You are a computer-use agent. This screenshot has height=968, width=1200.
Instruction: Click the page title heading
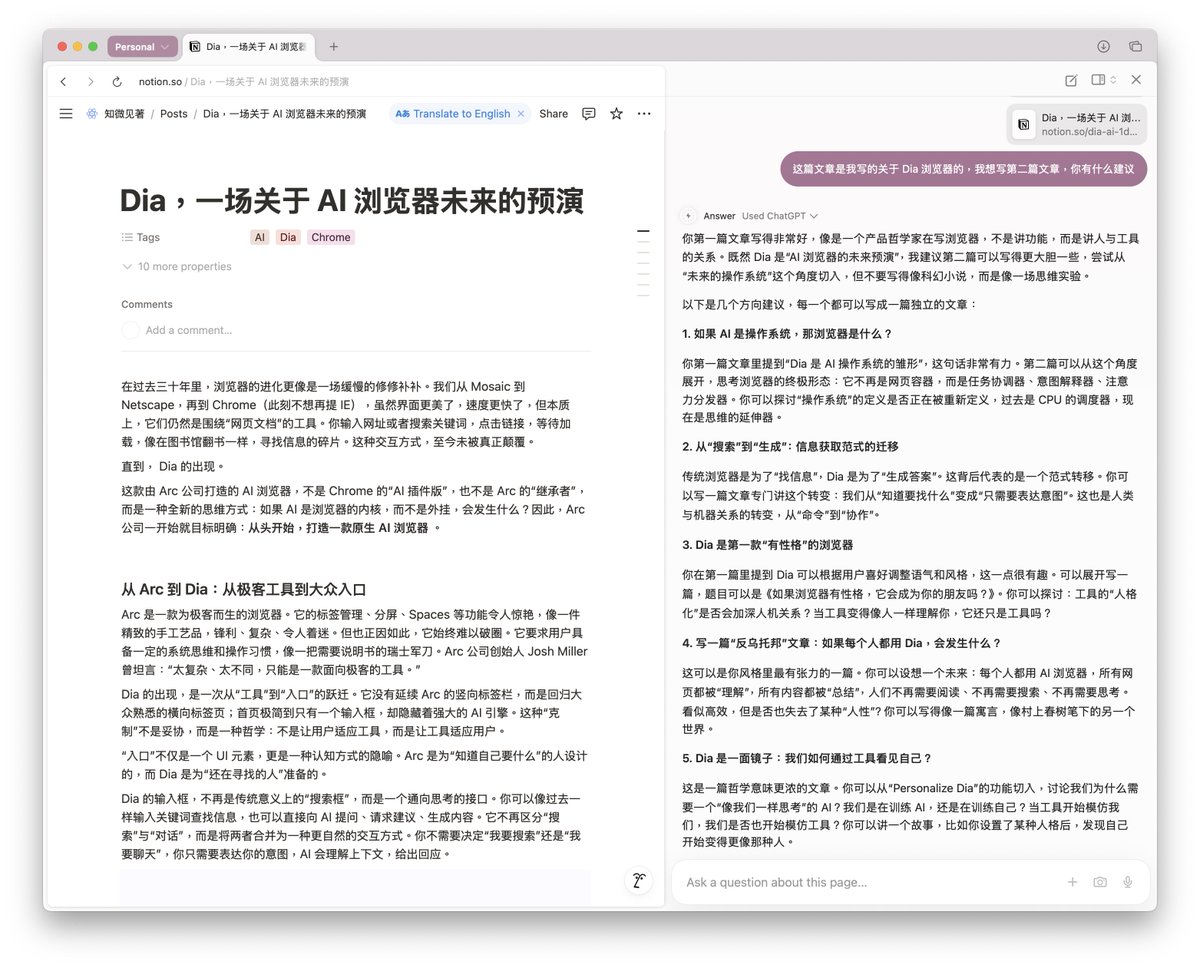point(352,200)
